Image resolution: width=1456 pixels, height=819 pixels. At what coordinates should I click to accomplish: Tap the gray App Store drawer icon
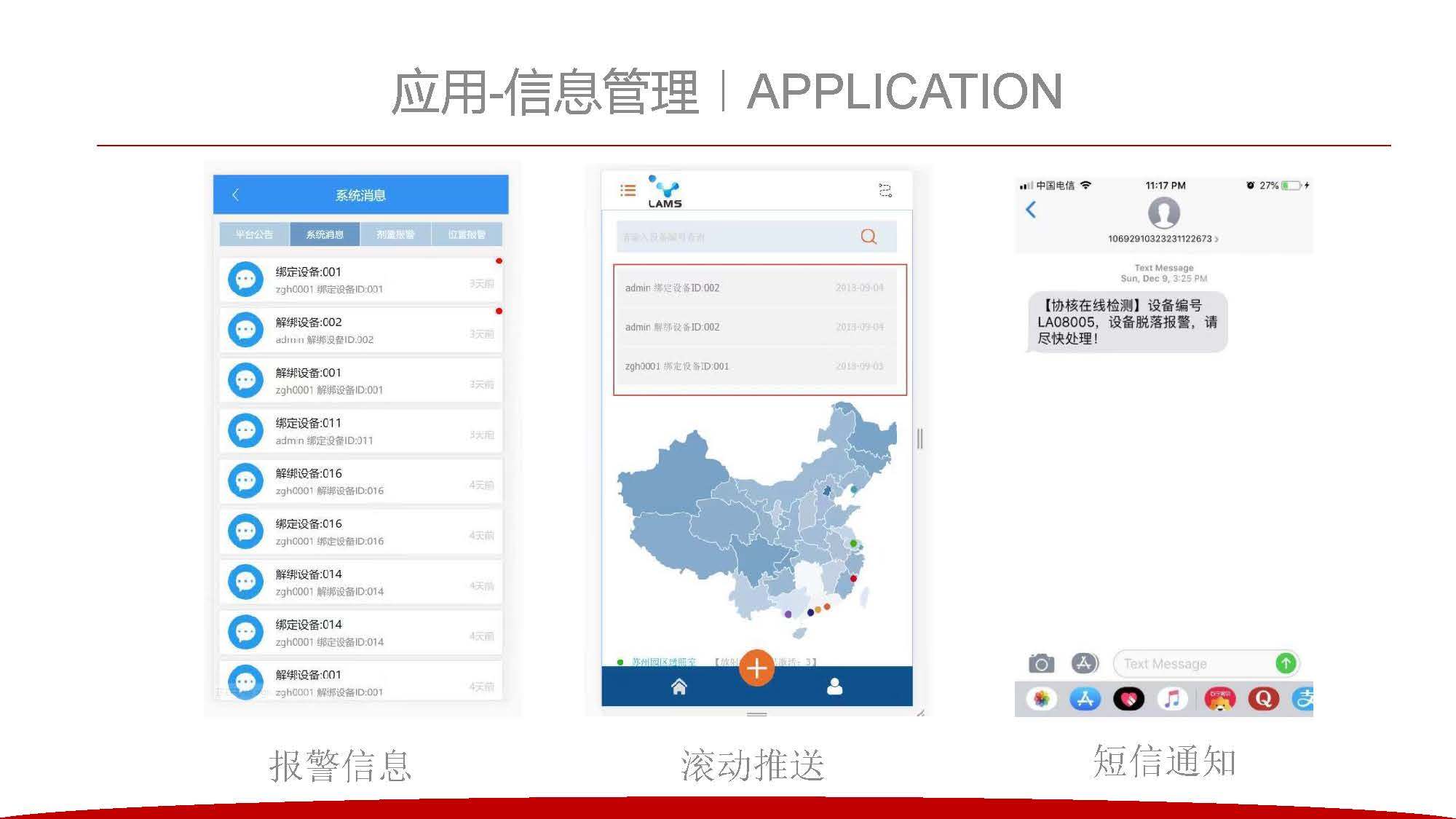click(x=1085, y=663)
